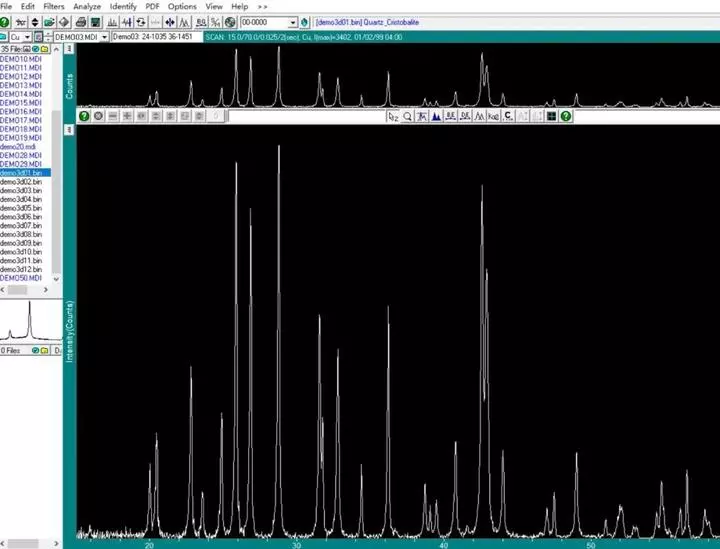Click the log scale icon in zoom toolbar
Image resolution: width=720 pixels, height=549 pixels.
point(494,117)
